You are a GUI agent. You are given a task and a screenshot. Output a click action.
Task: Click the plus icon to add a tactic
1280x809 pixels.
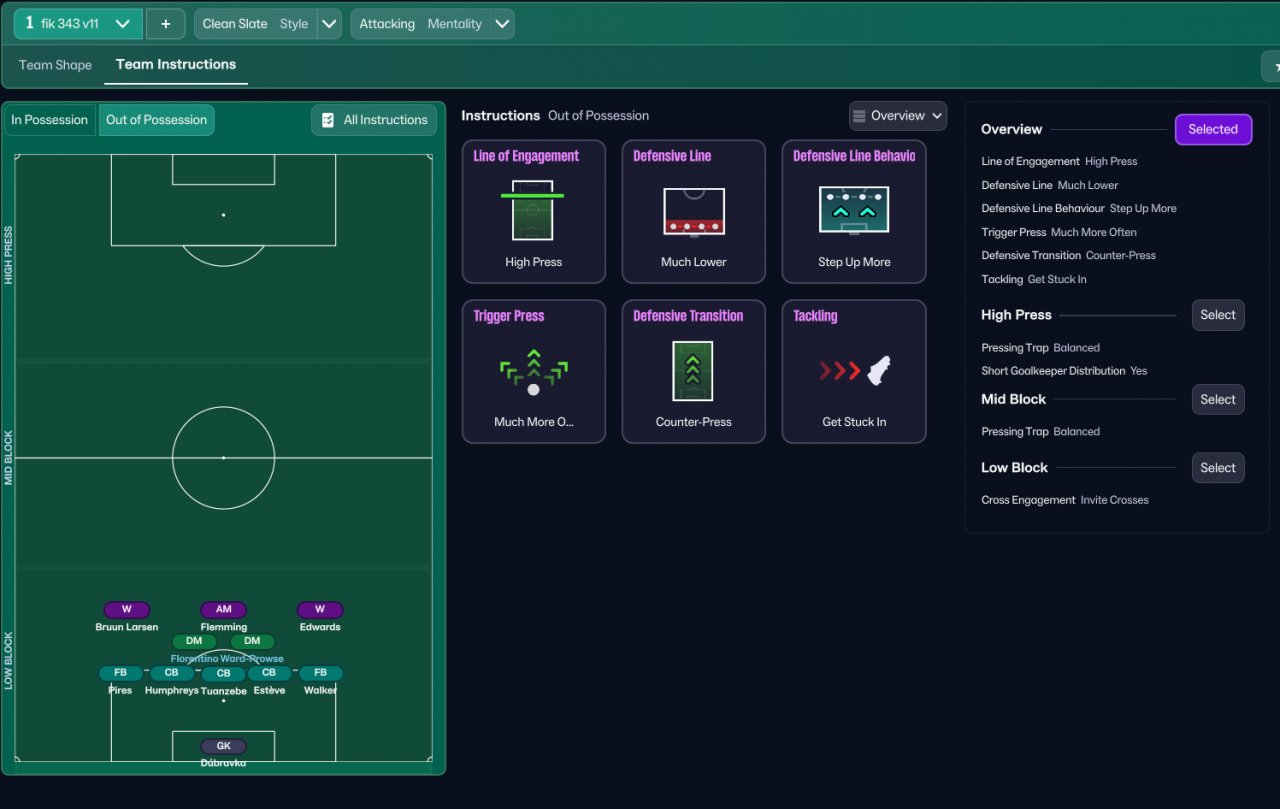click(166, 24)
